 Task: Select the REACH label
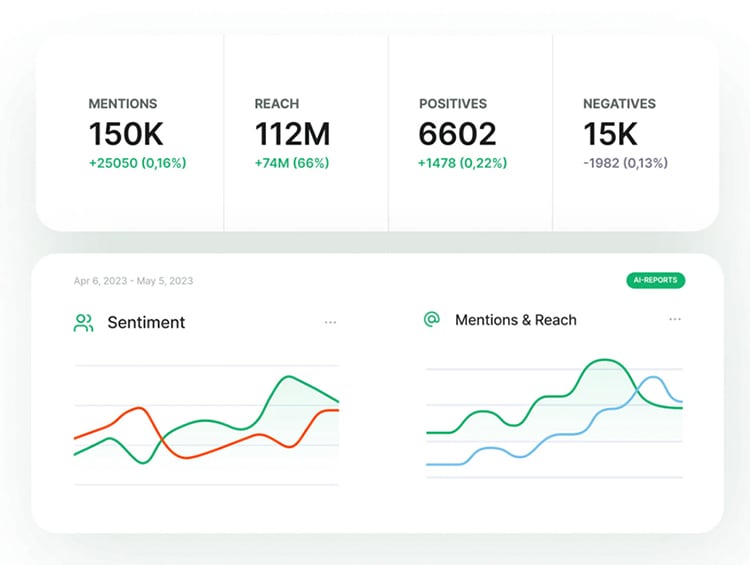(277, 104)
